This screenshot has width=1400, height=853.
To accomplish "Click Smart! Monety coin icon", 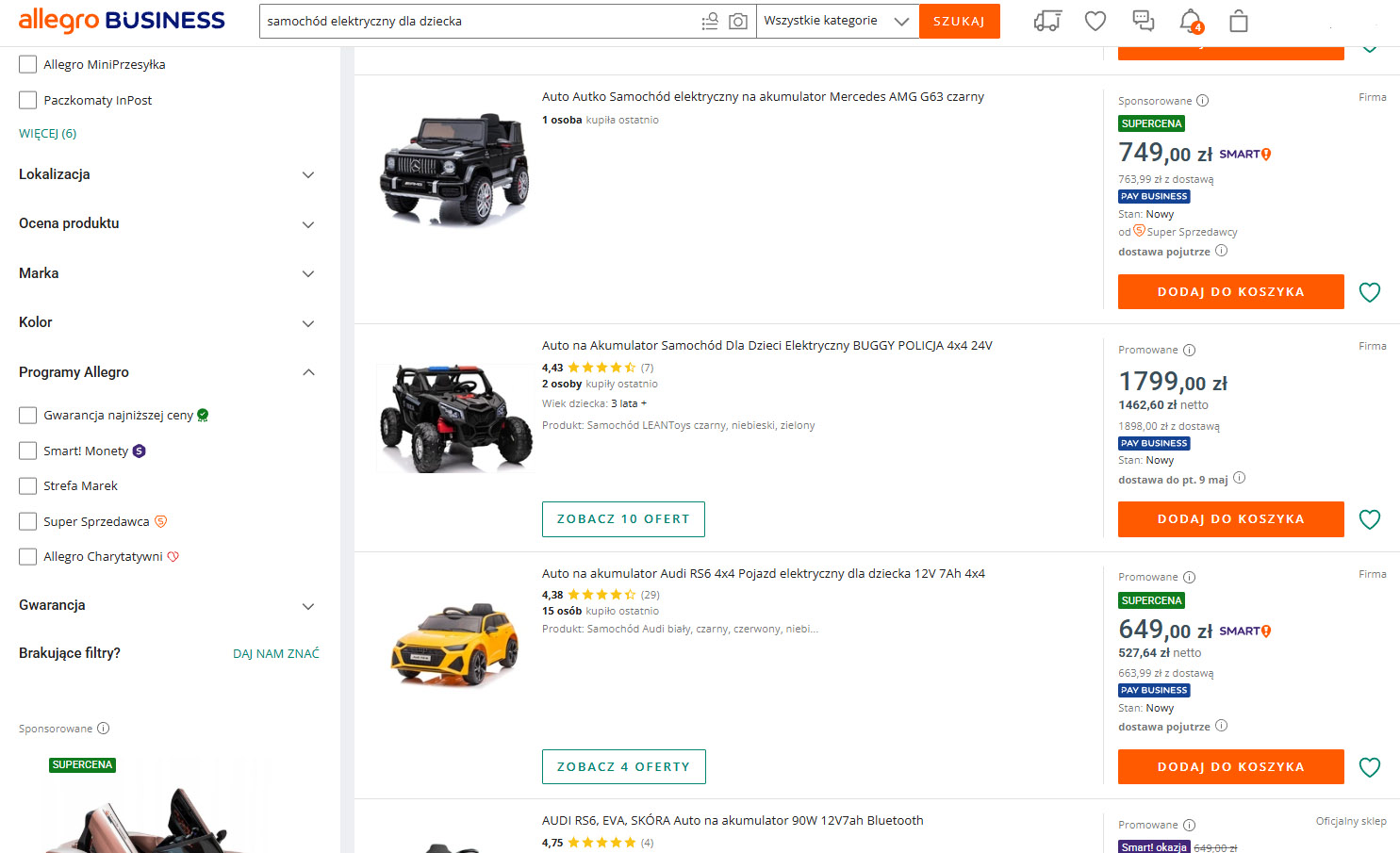I will click(x=139, y=451).
